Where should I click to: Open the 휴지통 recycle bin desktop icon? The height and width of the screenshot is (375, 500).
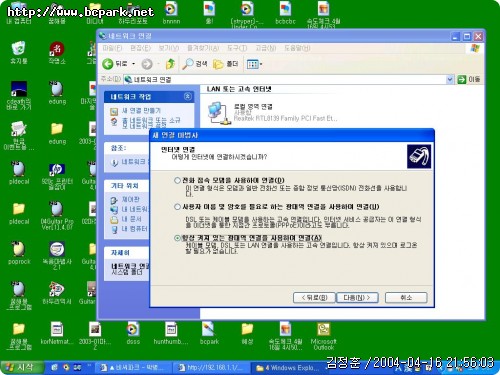[x=19, y=52]
